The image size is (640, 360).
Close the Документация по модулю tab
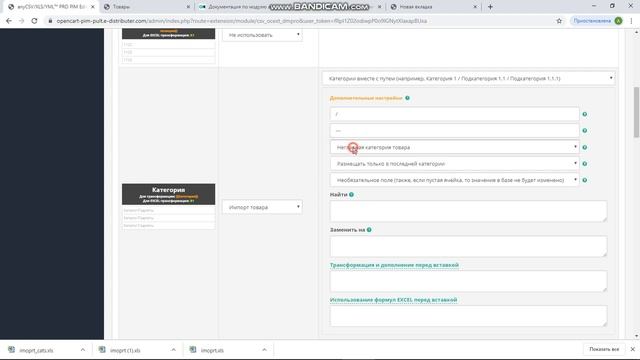[x=380, y=7]
